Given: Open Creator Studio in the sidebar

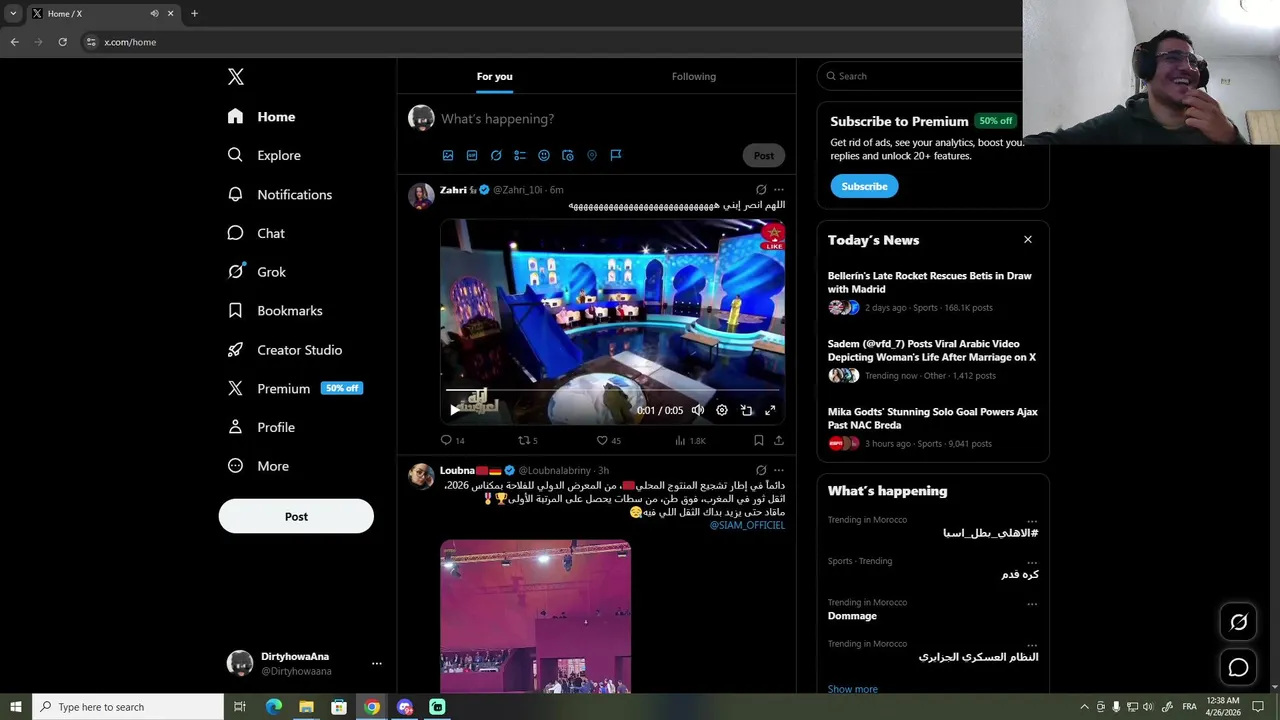Looking at the screenshot, I should (285, 350).
